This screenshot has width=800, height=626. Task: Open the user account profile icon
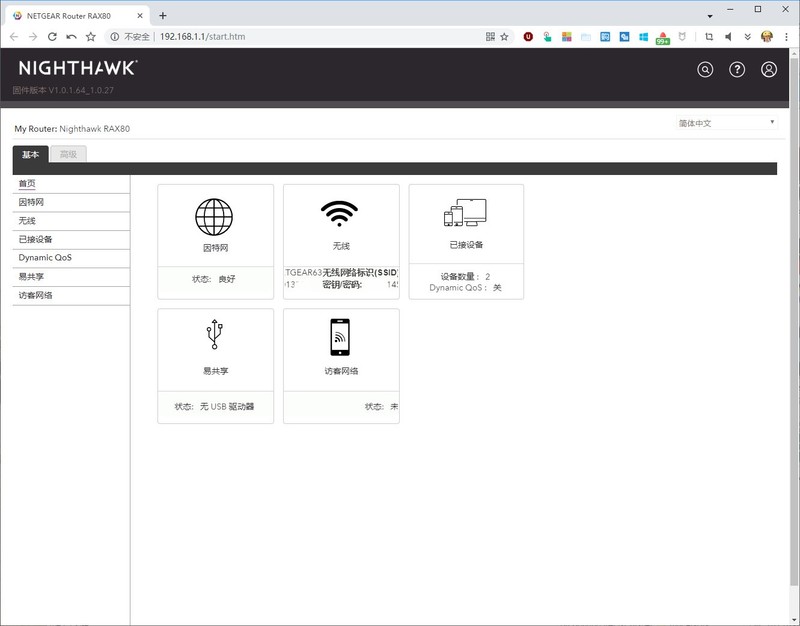pos(768,69)
